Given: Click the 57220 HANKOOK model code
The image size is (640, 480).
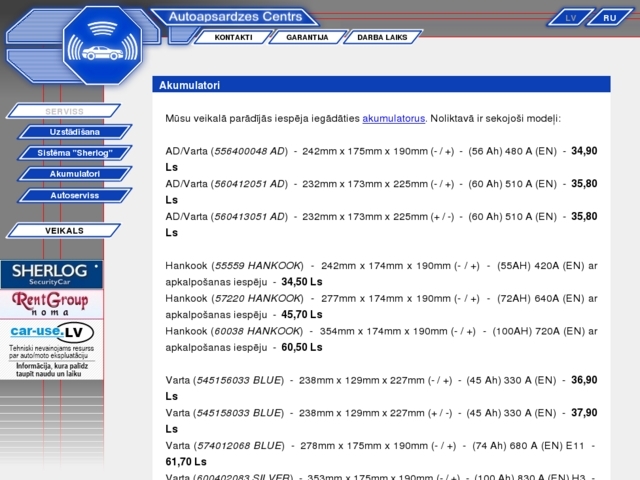Looking at the screenshot, I should (x=258, y=298).
